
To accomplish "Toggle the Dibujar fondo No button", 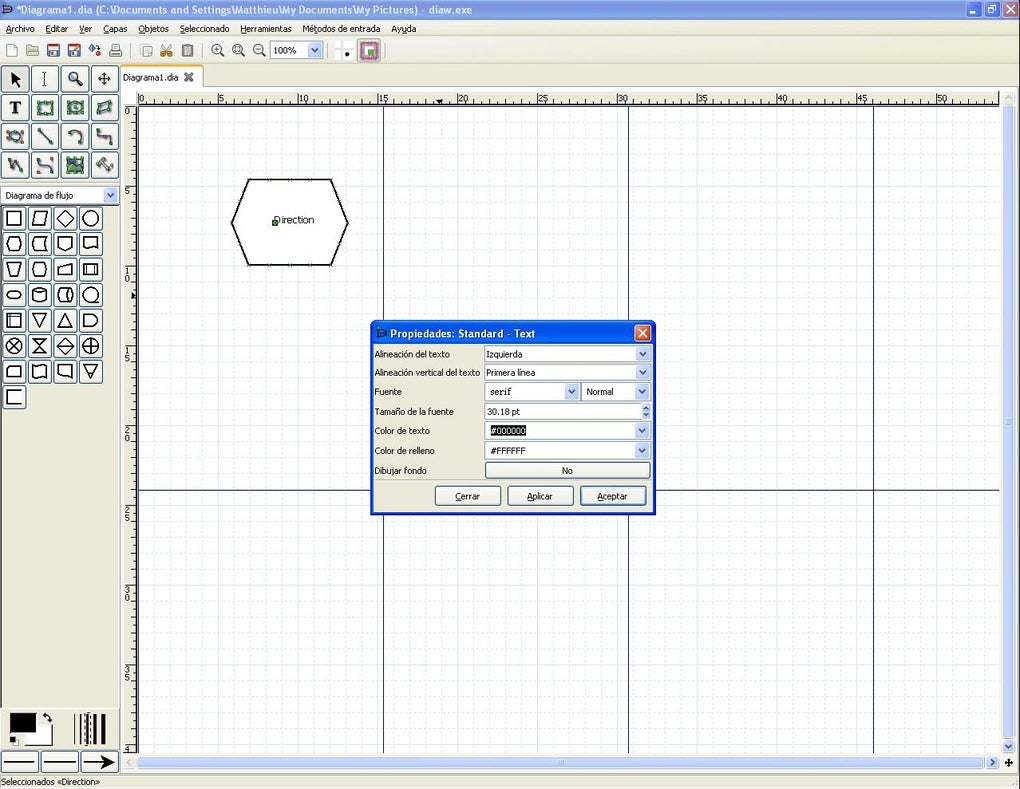I will (567, 470).
